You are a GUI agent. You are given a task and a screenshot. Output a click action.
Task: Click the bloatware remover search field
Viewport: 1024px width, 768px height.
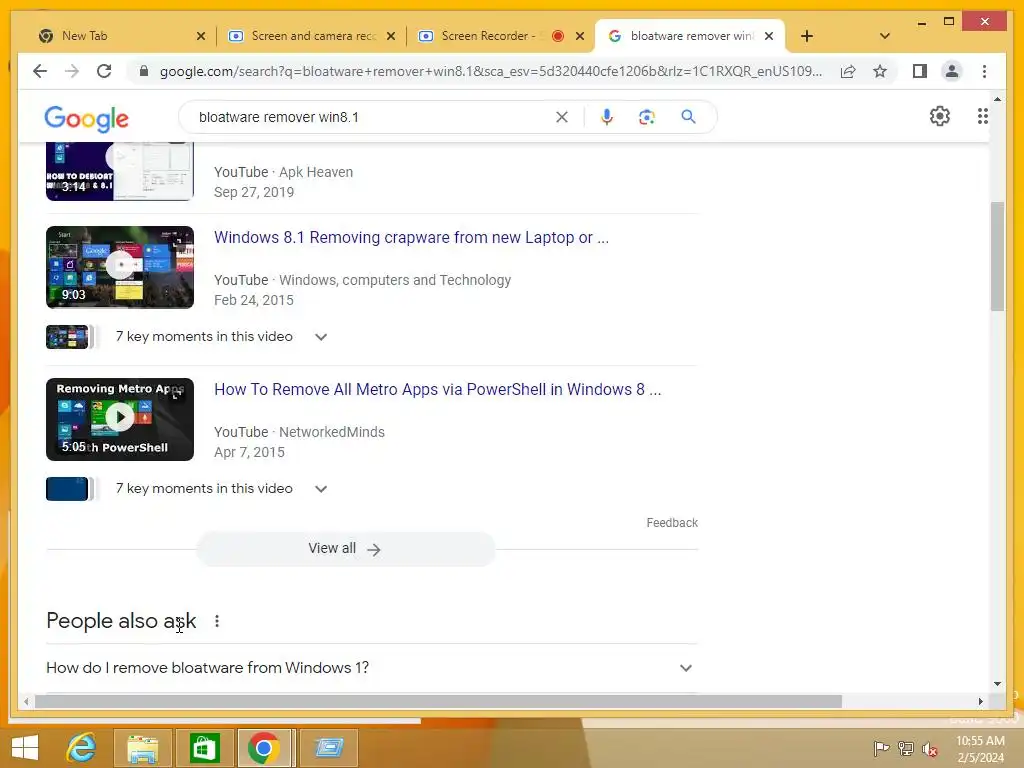click(x=372, y=117)
